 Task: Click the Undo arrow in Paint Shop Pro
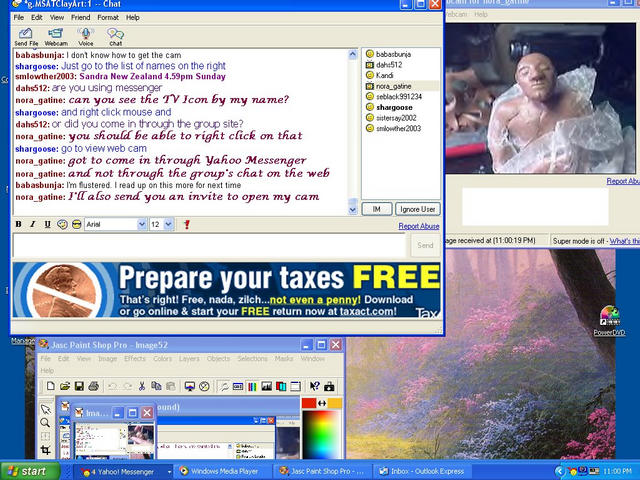pos(113,386)
